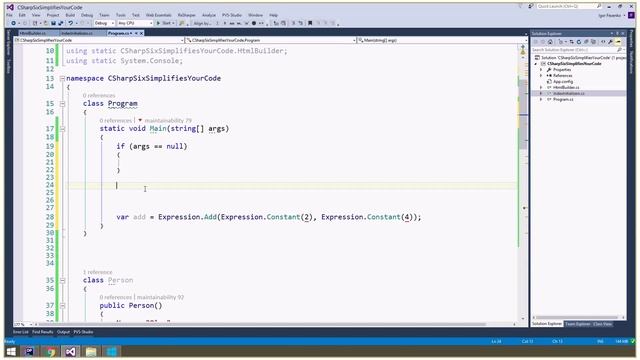The image size is (640, 360).
Task: Open the Web Essentials menu
Action: 159,15
